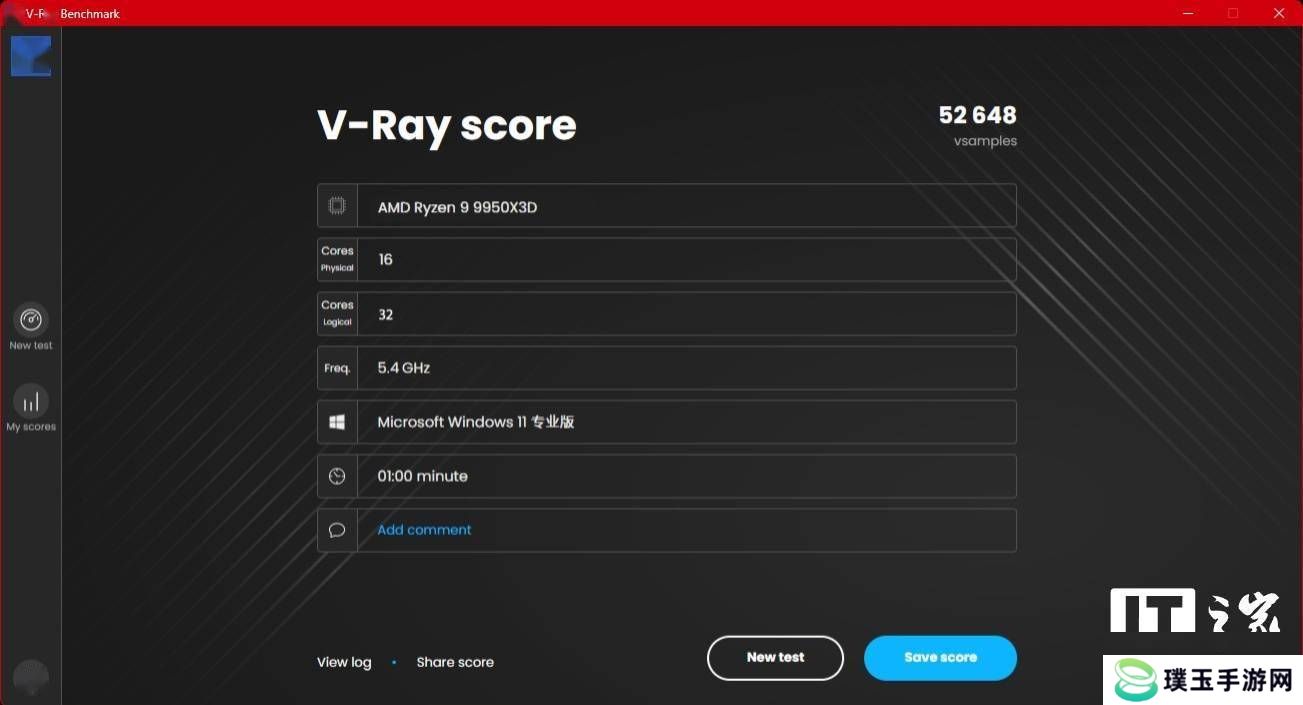Click the Cores Physical label cell
This screenshot has height=705, width=1303.
tap(337, 259)
